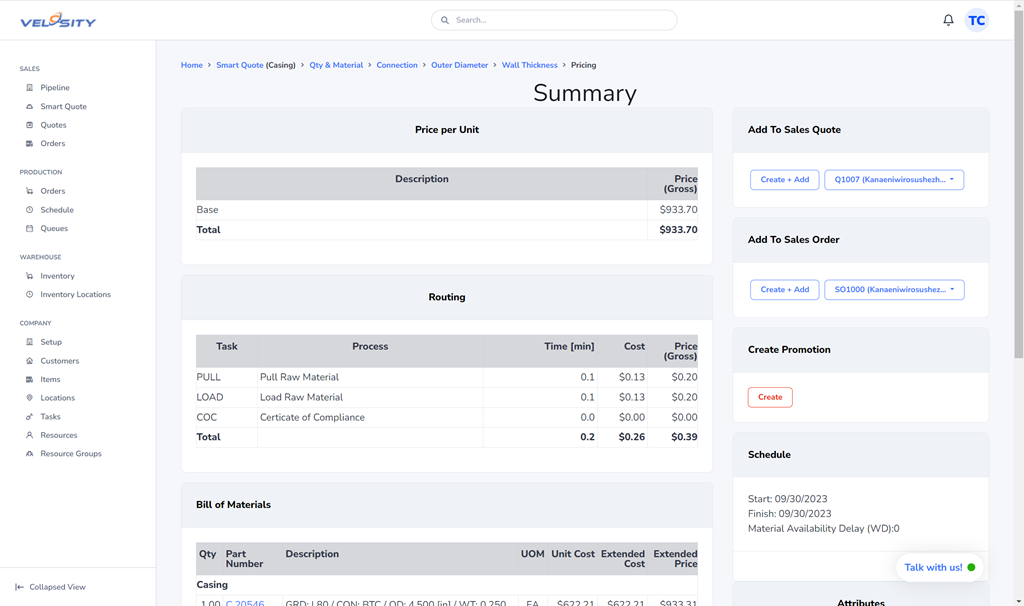This screenshot has width=1024, height=606.
Task: Open the Talk with us chat widget
Action: [x=939, y=567]
